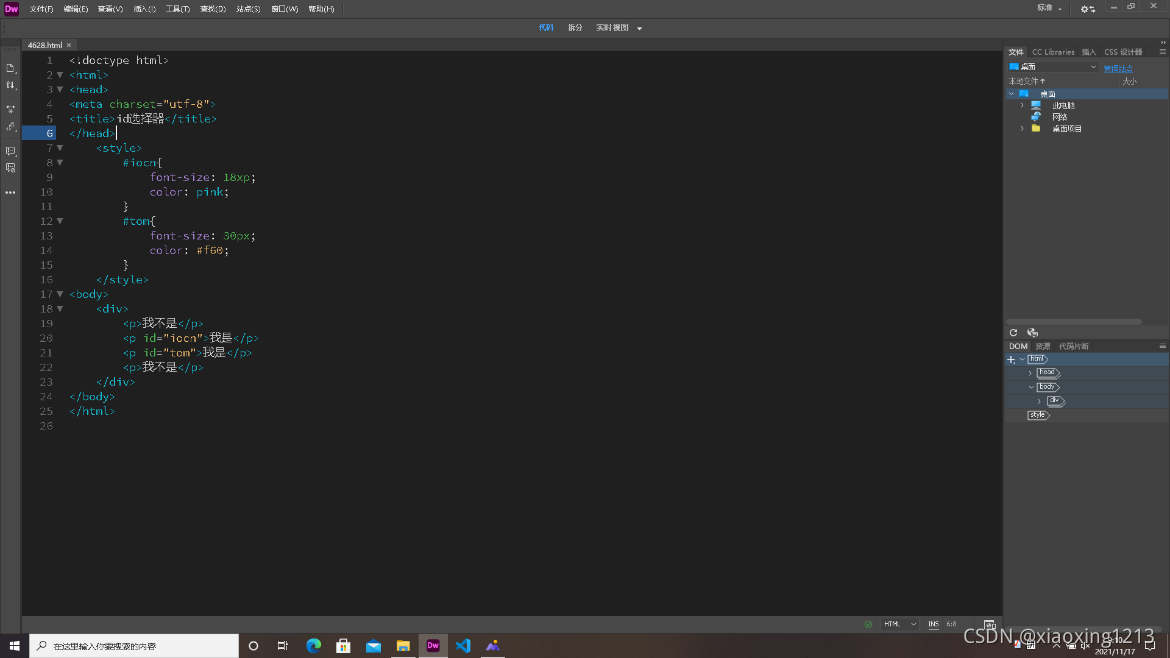Click the green no-errors status icon

[x=868, y=624]
